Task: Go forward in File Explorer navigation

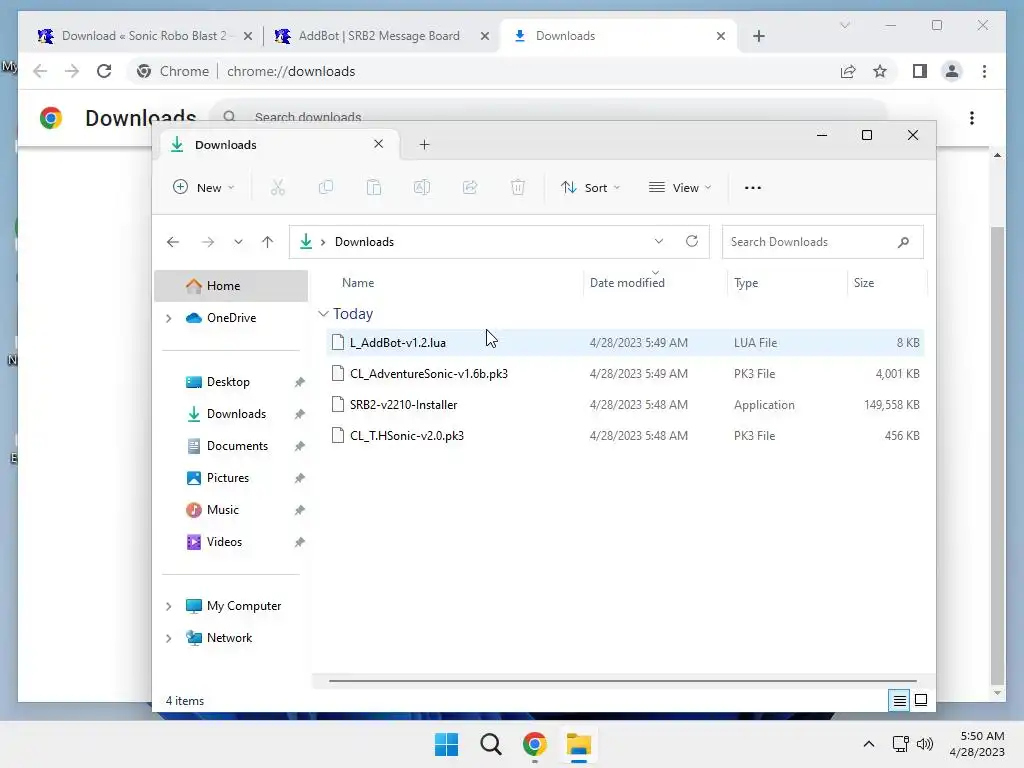Action: (x=208, y=242)
